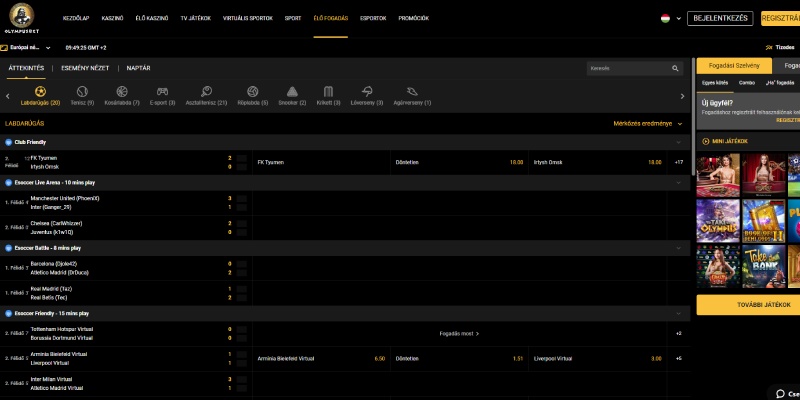Click the Club Friendly league icon
800x400 pixels.
coord(8,142)
